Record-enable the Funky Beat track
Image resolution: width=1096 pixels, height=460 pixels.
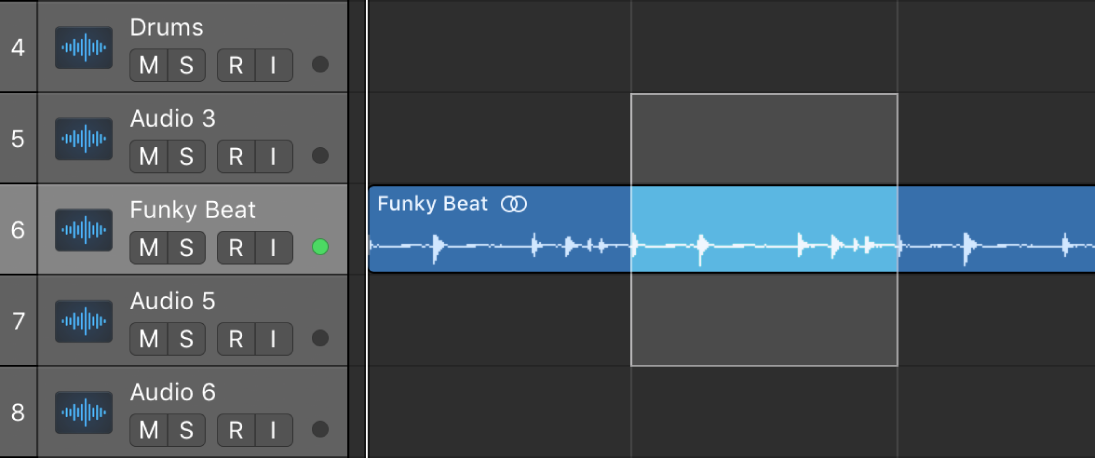[236, 247]
